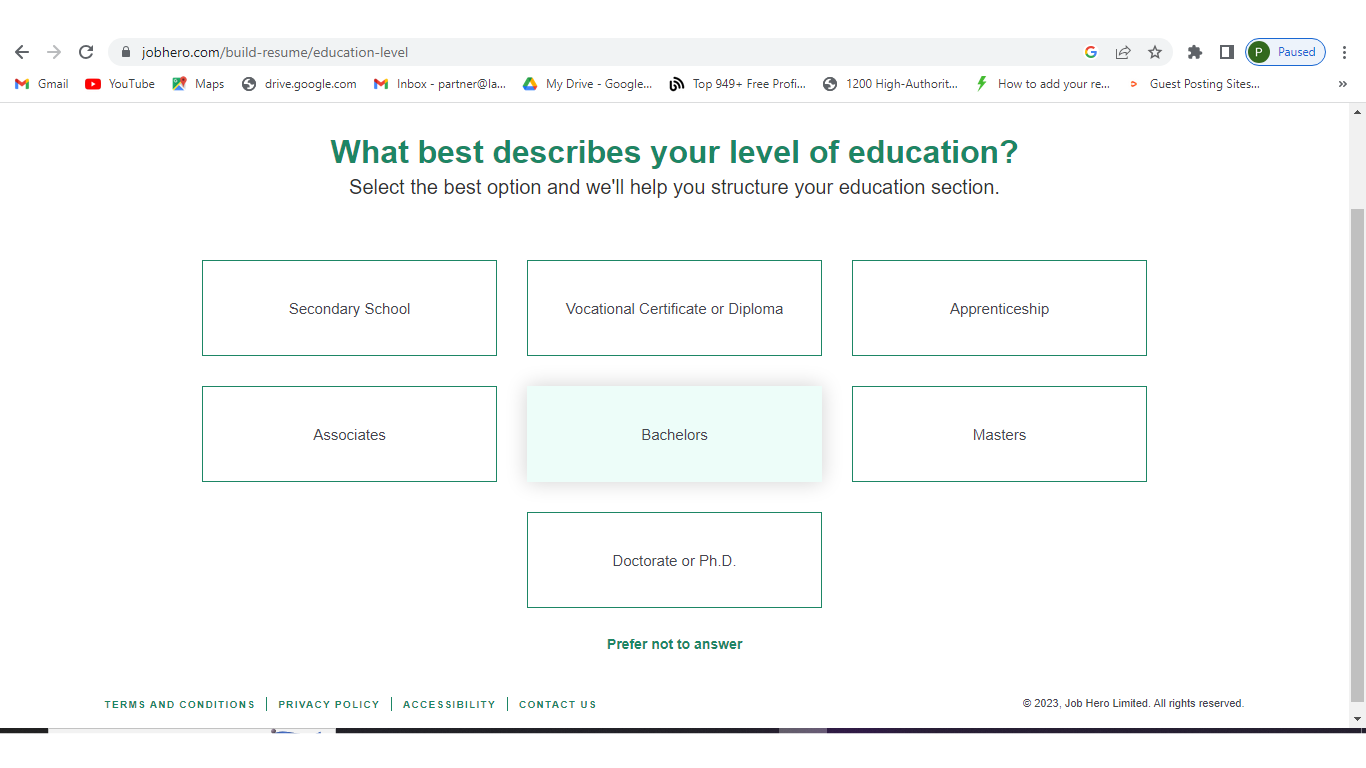This screenshot has width=1366, height=768.
Task: Pick the Masters education option
Action: tap(999, 434)
